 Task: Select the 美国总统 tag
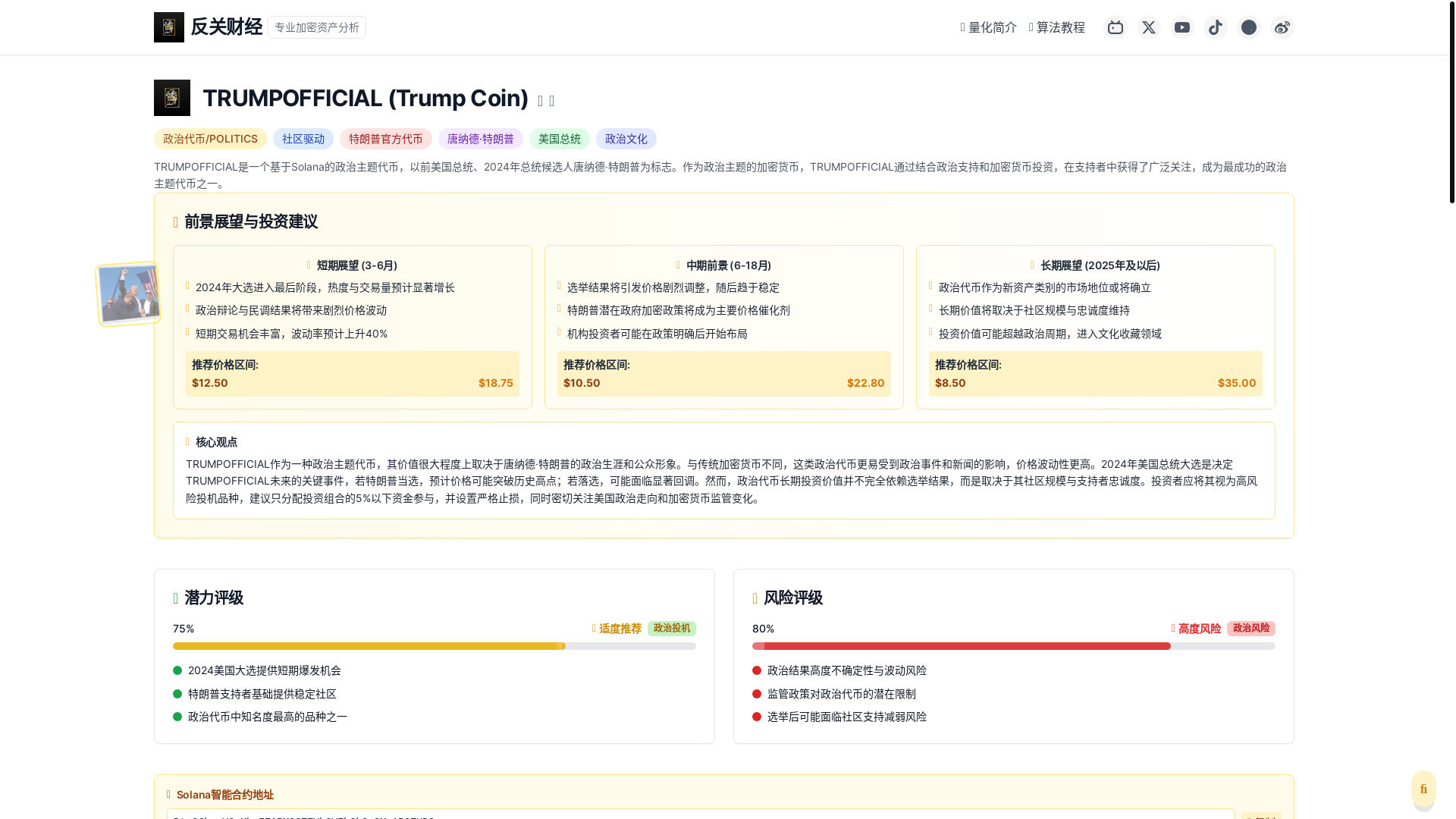point(560,139)
